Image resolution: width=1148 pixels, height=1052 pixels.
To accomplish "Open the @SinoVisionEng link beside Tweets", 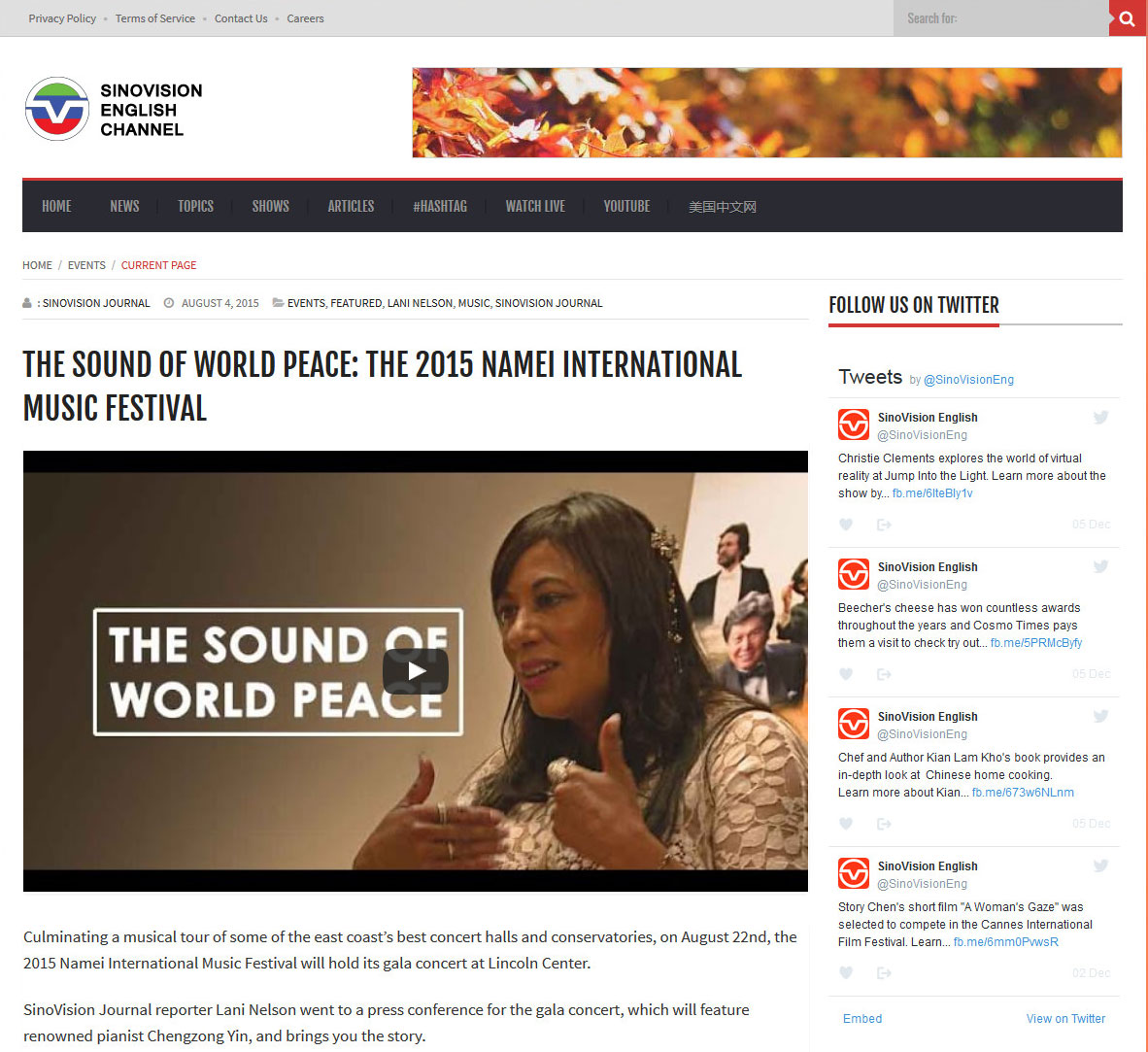I will pos(968,379).
